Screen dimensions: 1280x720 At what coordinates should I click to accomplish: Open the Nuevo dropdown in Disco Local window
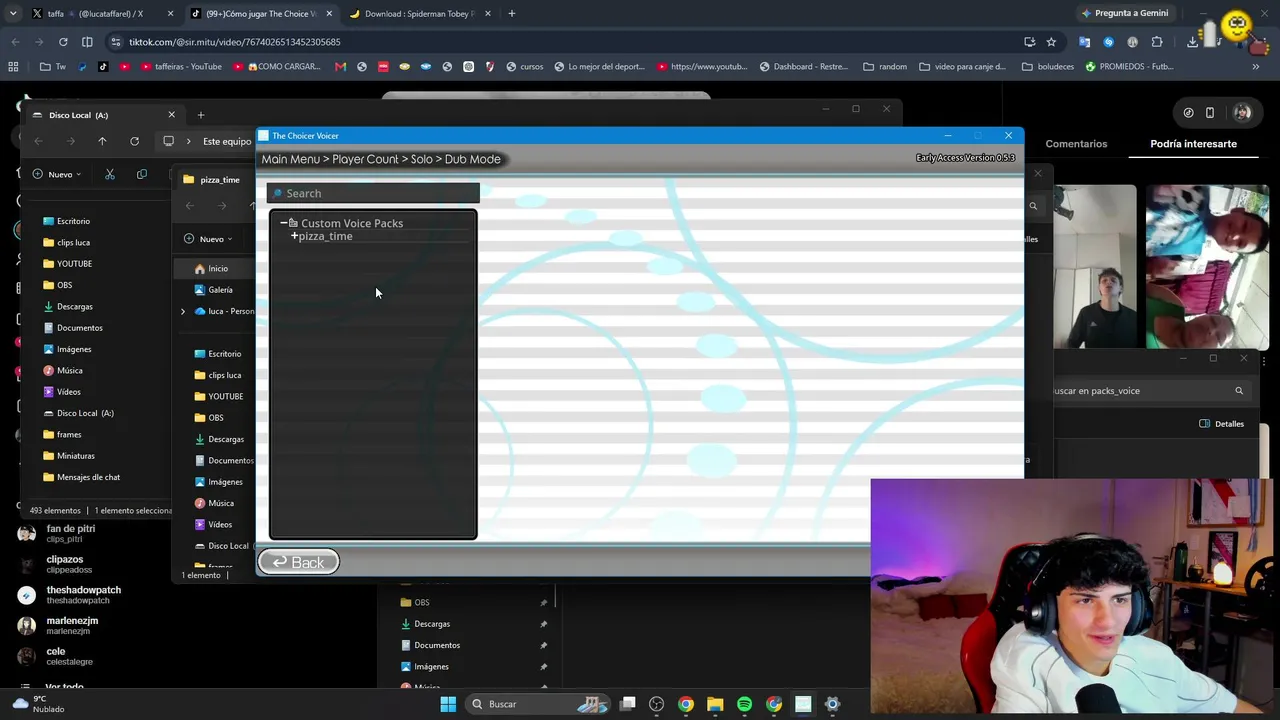click(57, 174)
